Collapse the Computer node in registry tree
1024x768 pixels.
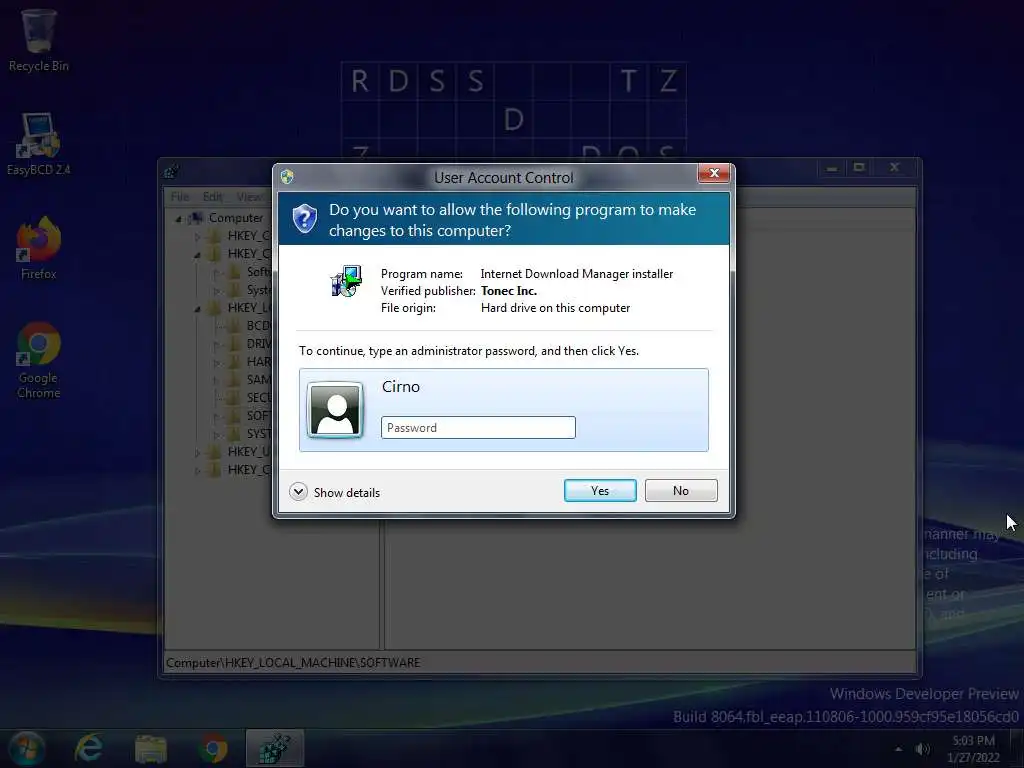pyautogui.click(x=178, y=219)
